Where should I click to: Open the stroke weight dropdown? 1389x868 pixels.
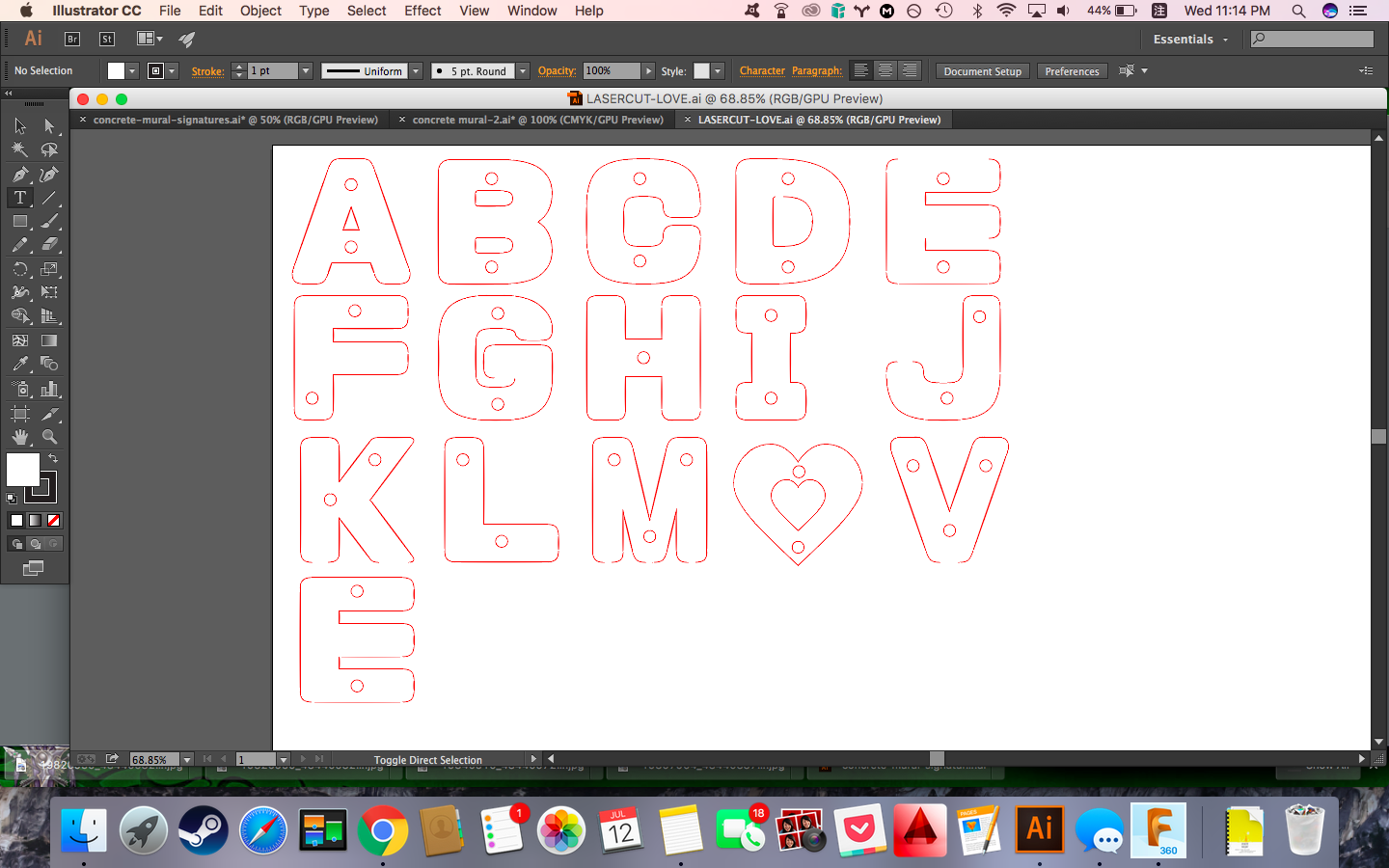[306, 70]
